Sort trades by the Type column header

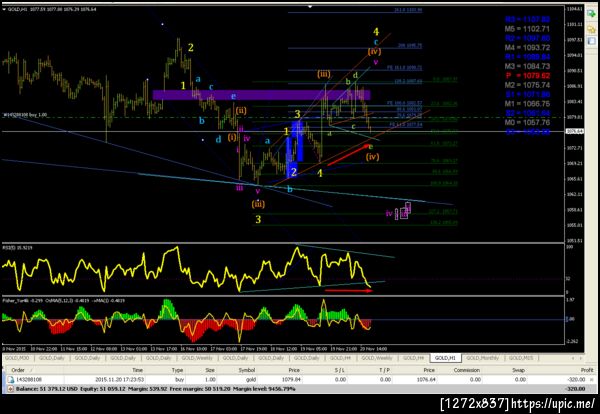coord(177,370)
